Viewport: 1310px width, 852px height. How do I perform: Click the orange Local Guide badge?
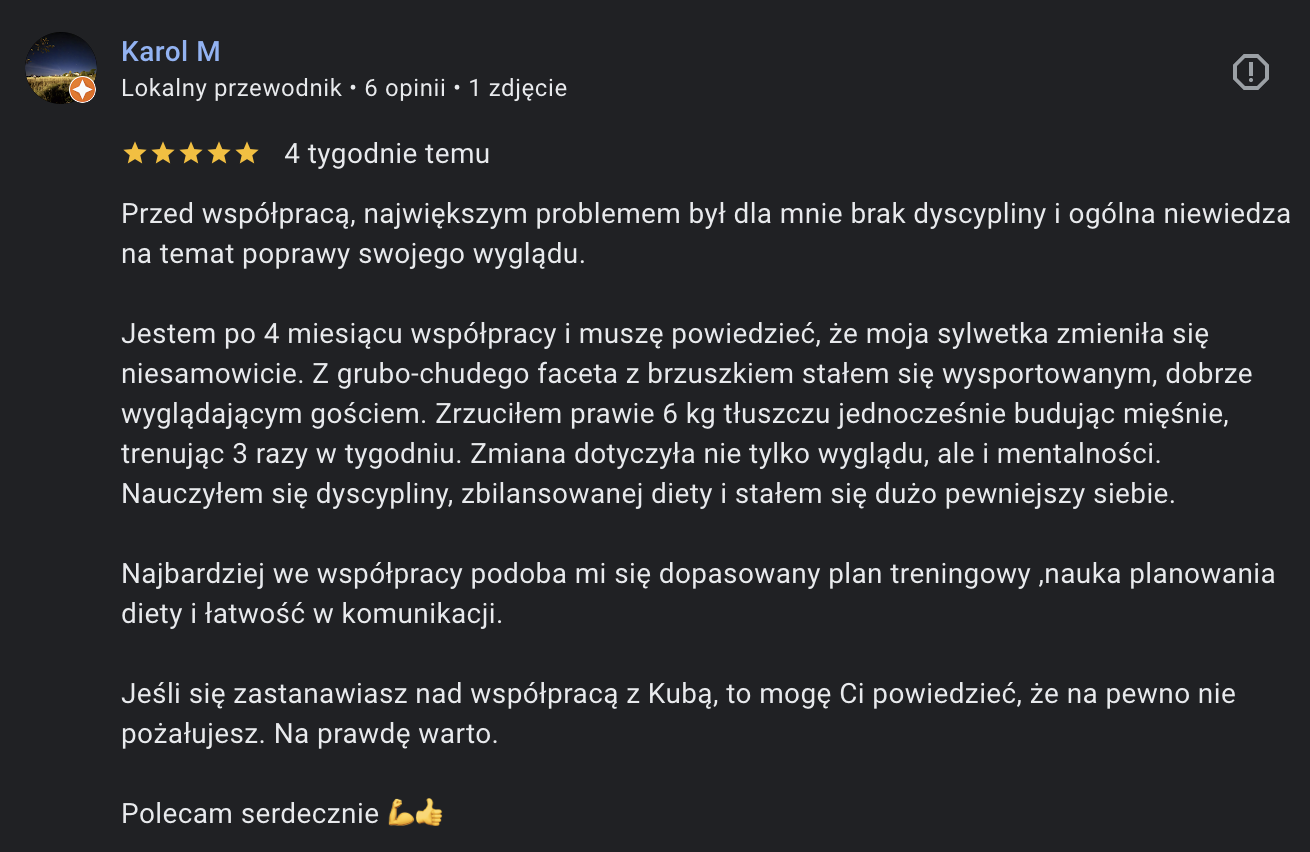83,91
